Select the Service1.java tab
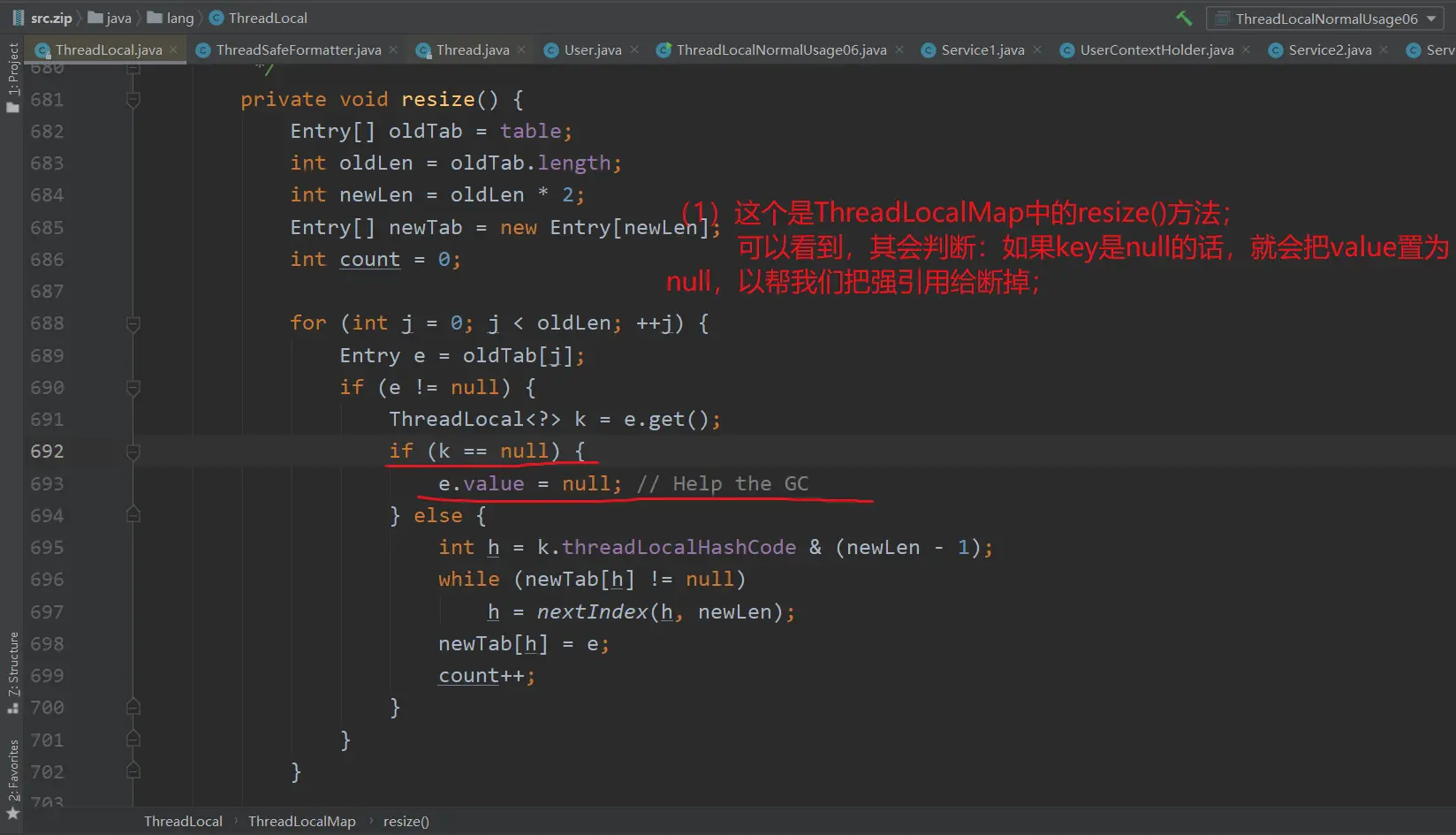This screenshot has width=1456, height=835. click(x=982, y=50)
